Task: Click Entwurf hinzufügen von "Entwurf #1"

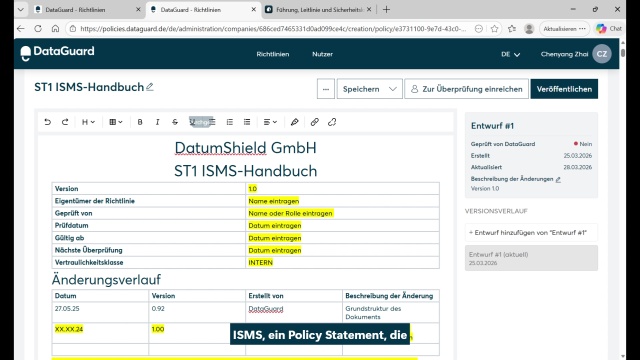Action: (x=531, y=233)
